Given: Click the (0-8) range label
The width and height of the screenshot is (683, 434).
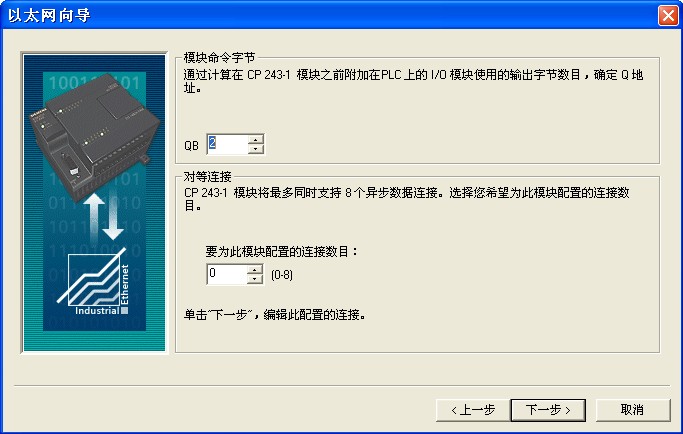Looking at the screenshot, I should tap(282, 275).
